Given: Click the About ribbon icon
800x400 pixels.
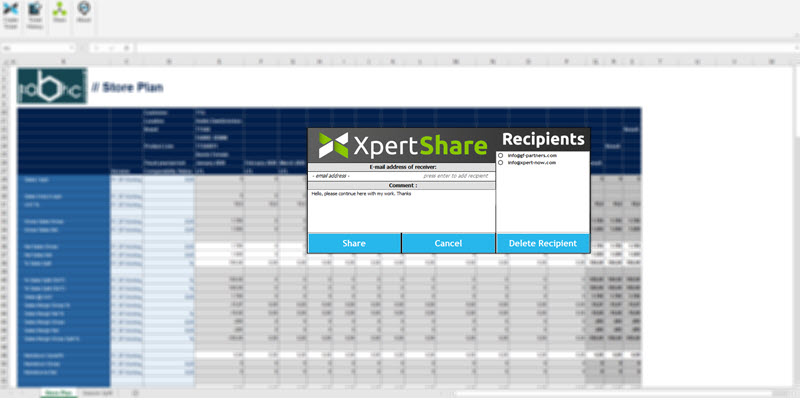Looking at the screenshot, I should point(84,13).
